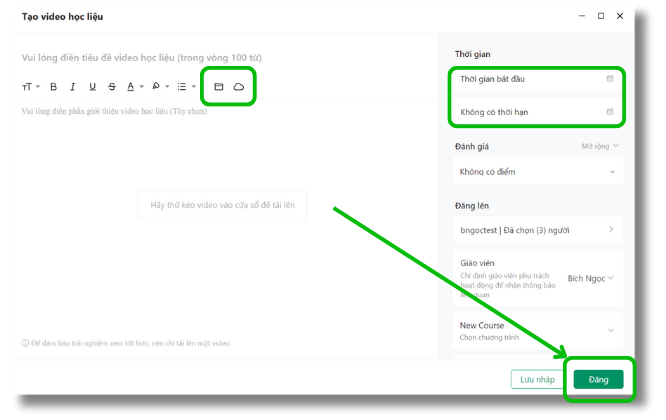Open the bngoctest recipients selector
666x420 pixels.
(537, 230)
